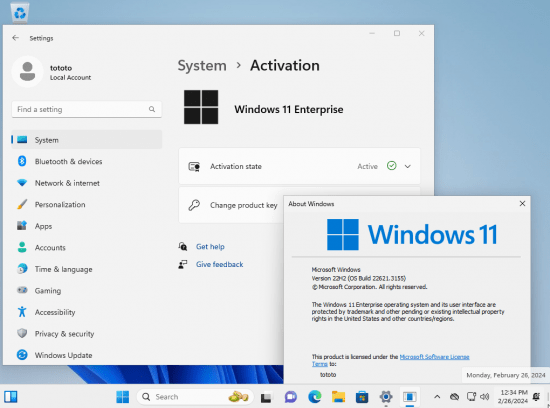Select System in the Settings sidebar
Screen dimensions: 550x408
tap(87, 140)
